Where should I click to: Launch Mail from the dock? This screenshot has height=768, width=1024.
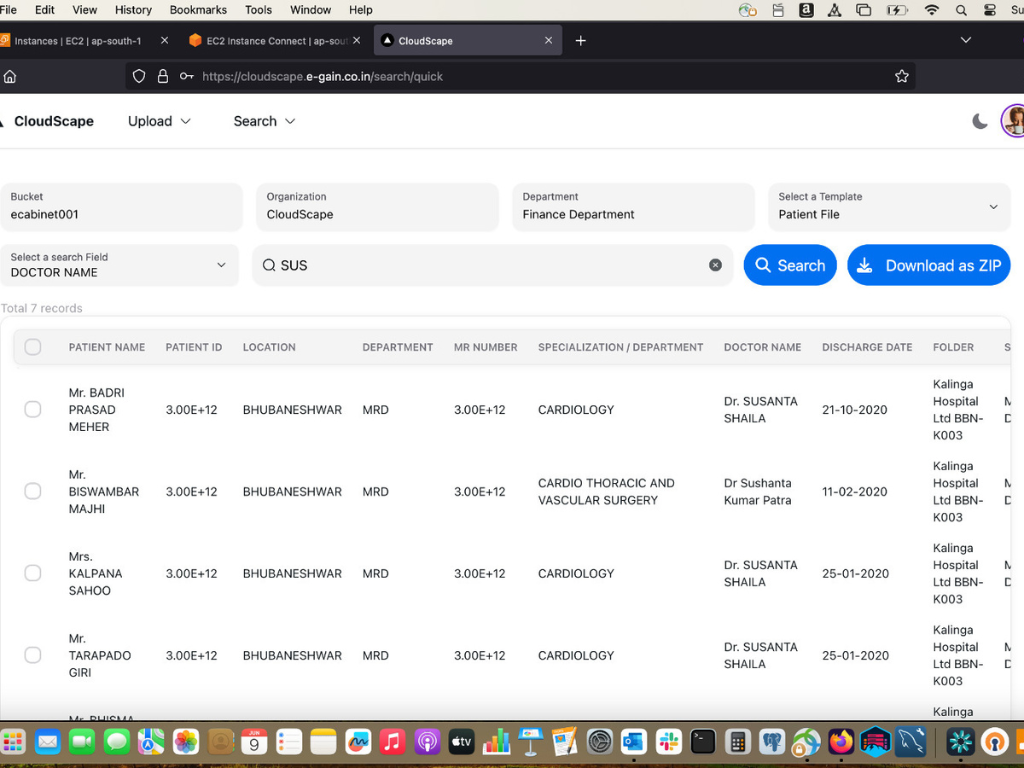[48, 742]
